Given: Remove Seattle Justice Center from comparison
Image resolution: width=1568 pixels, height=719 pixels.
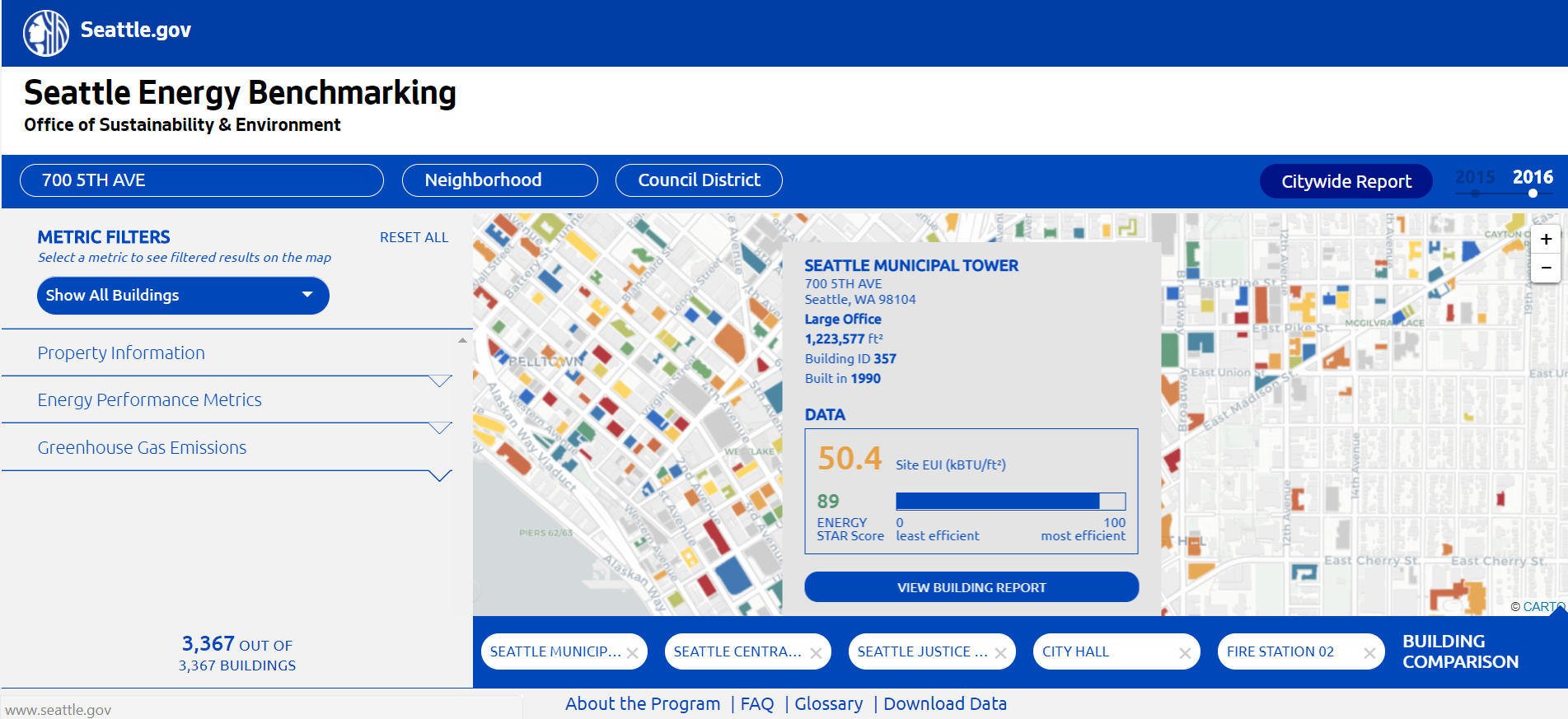Looking at the screenshot, I should [x=1000, y=653].
